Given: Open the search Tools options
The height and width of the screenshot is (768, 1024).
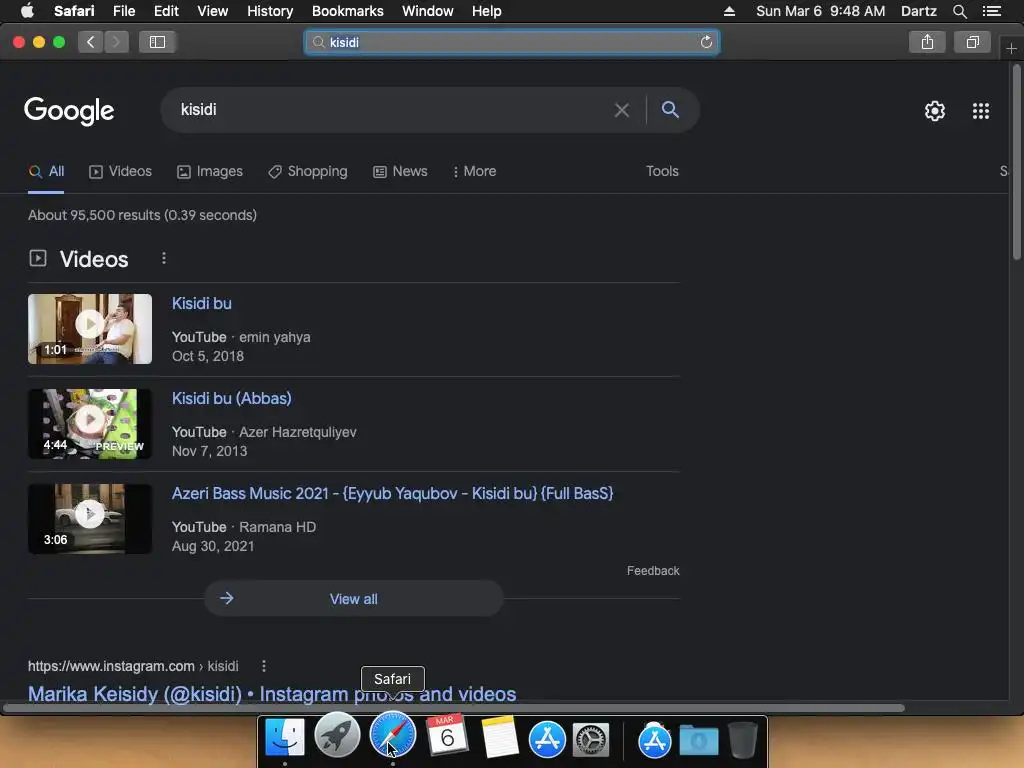Looking at the screenshot, I should pyautogui.click(x=662, y=171).
